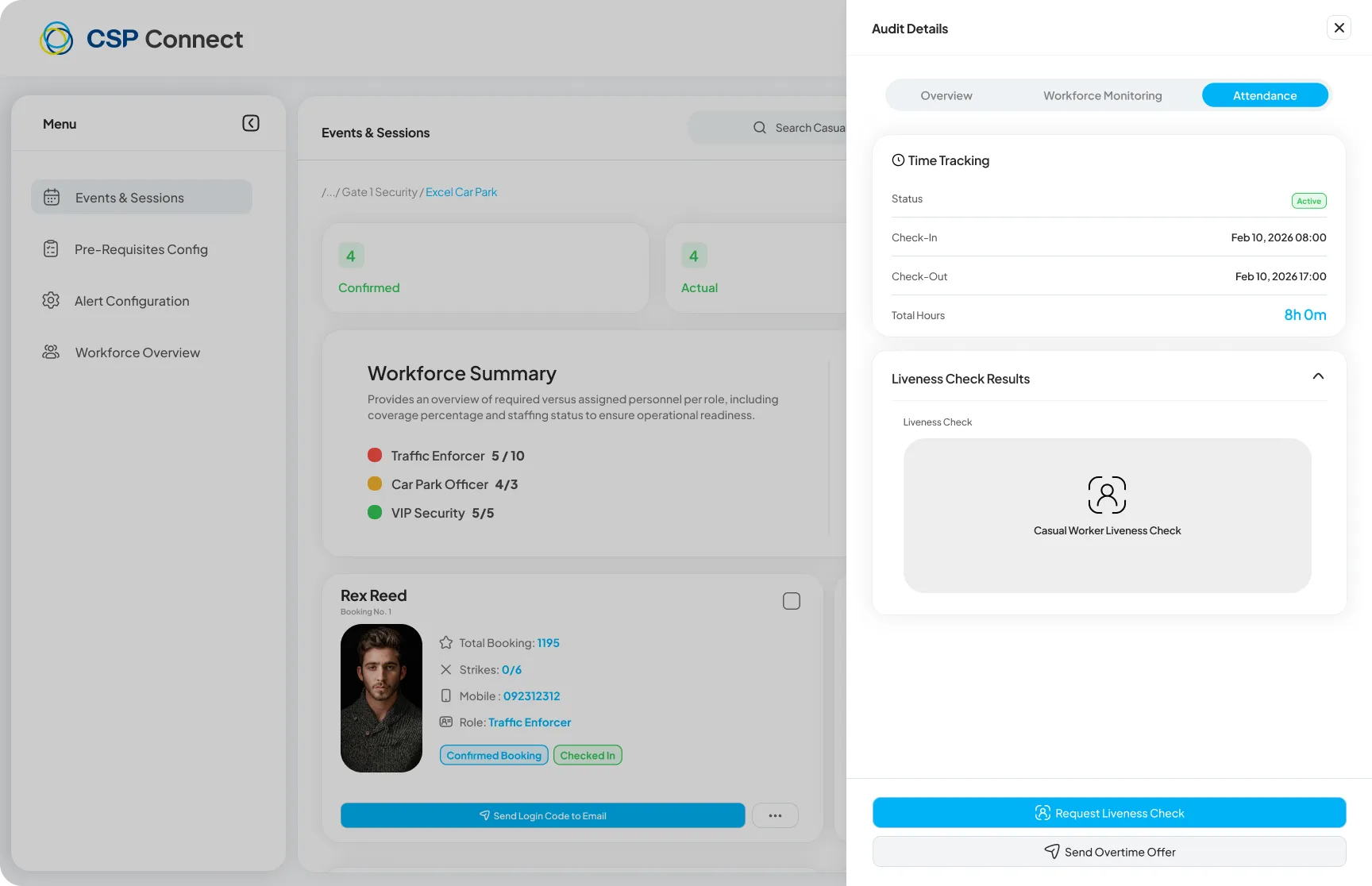Click the Total Booking star icon
The height and width of the screenshot is (886, 1372).
446,643
